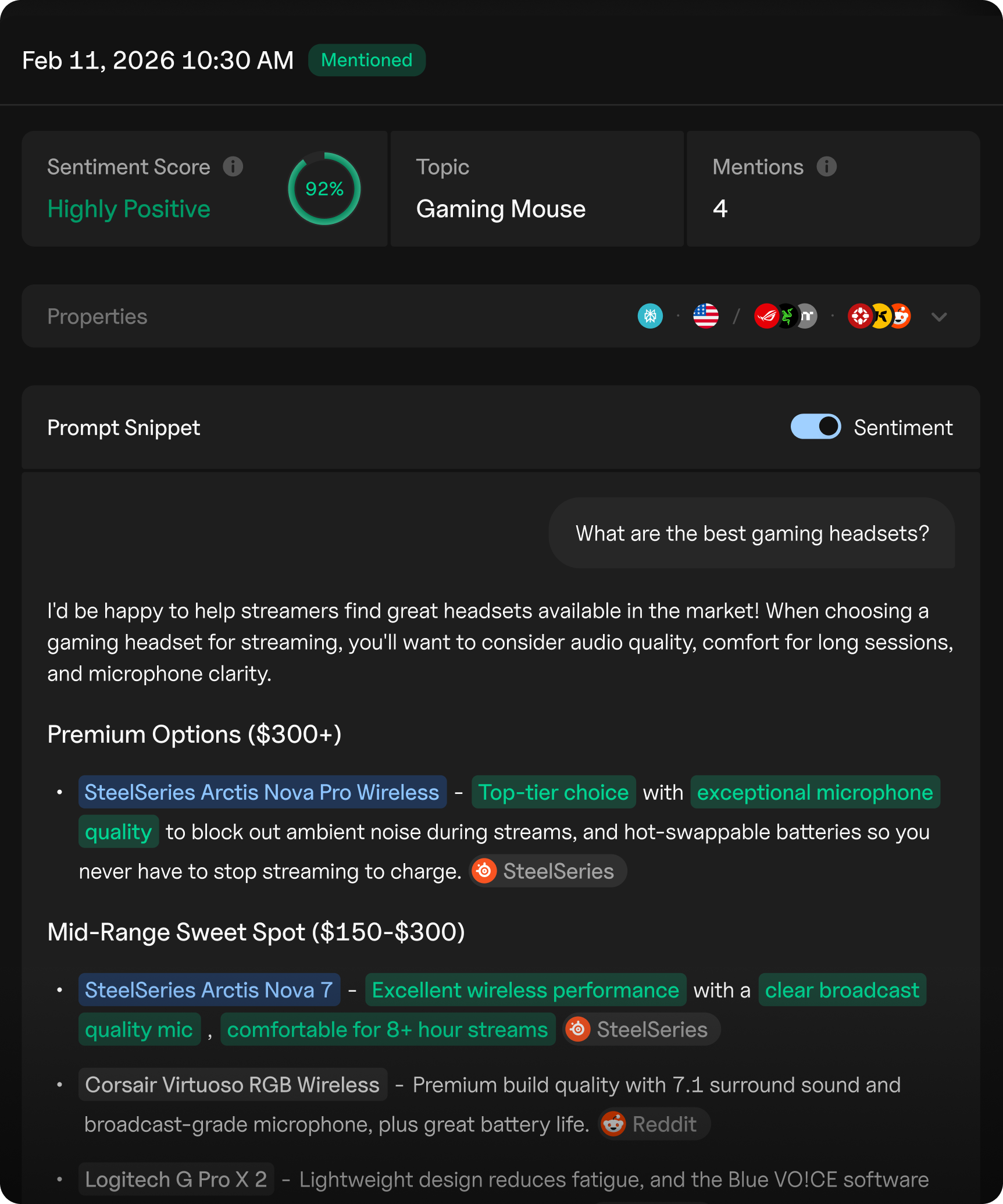The width and height of the screenshot is (1003, 1204).
Task: Click the red ASUS ROG brand icon
Action: [x=765, y=316]
